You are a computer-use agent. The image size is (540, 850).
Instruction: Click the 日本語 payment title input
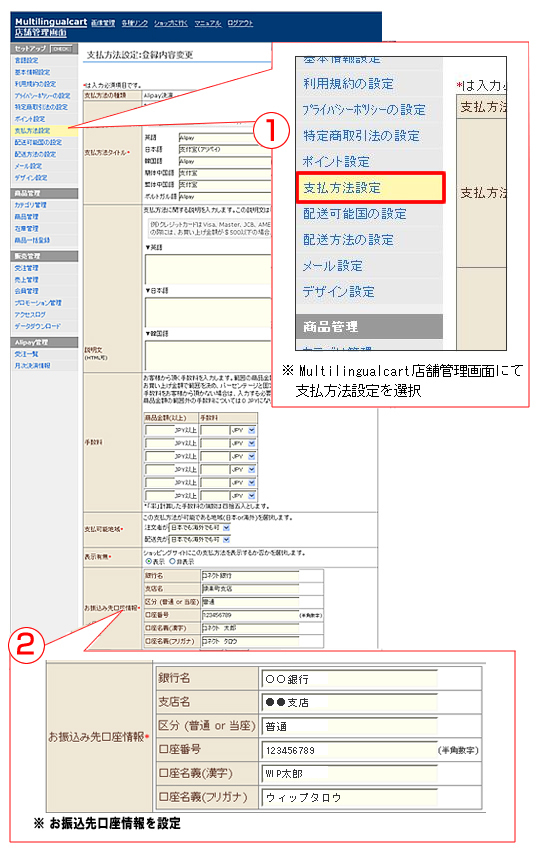(224, 149)
